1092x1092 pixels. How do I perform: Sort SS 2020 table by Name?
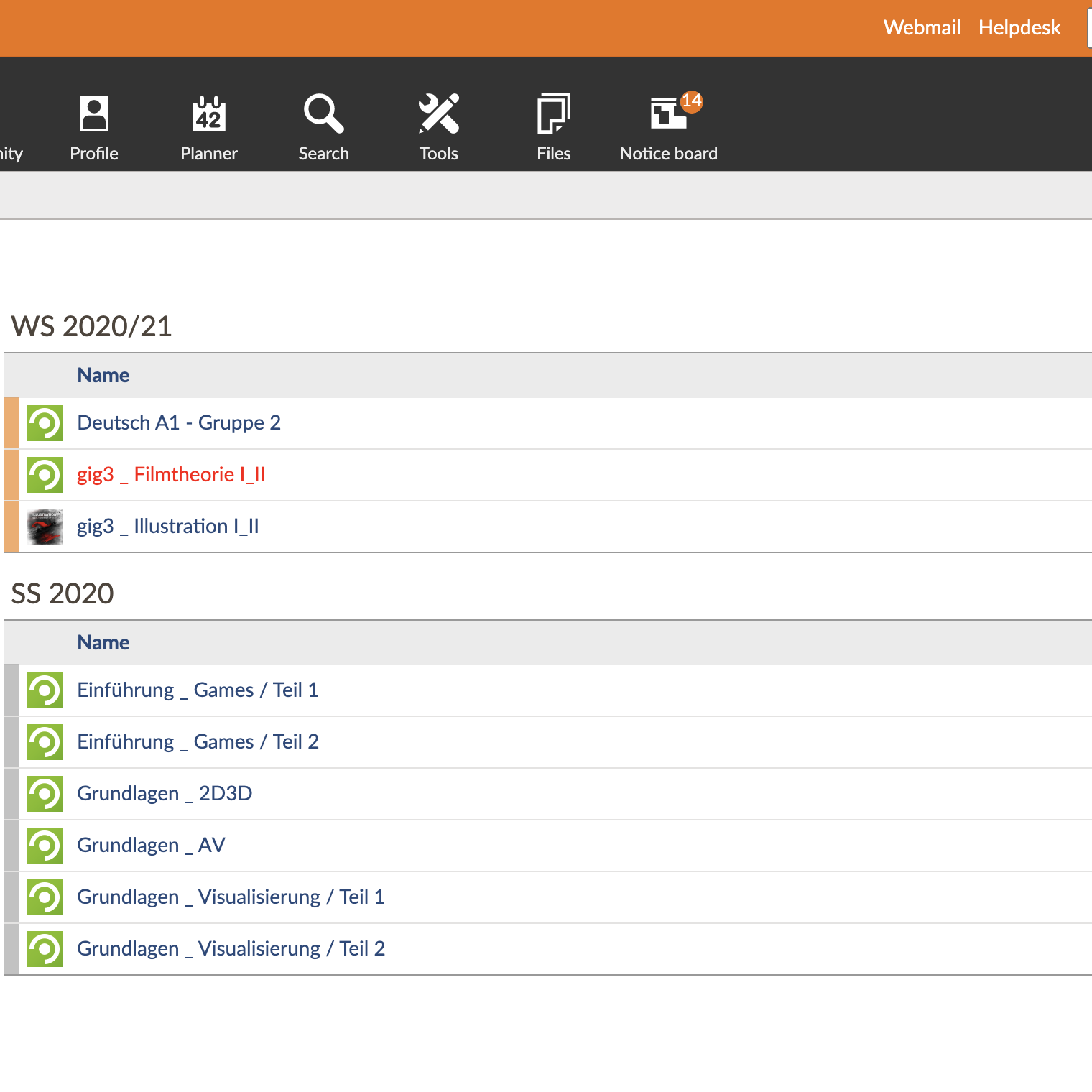[x=103, y=643]
